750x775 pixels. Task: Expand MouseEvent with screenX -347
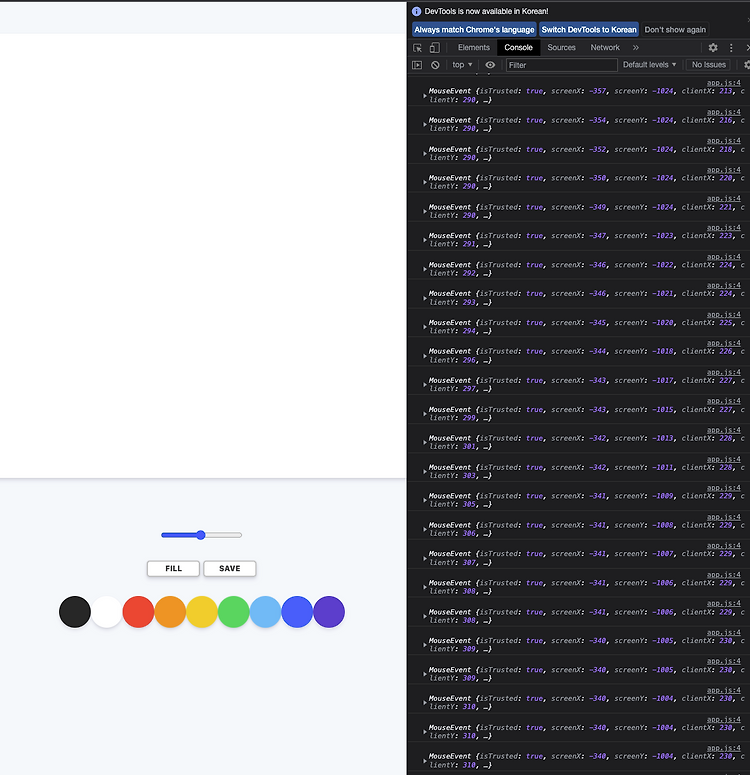425,240
